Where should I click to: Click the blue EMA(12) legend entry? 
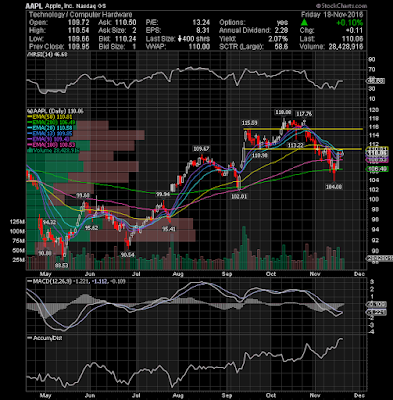[51, 134]
